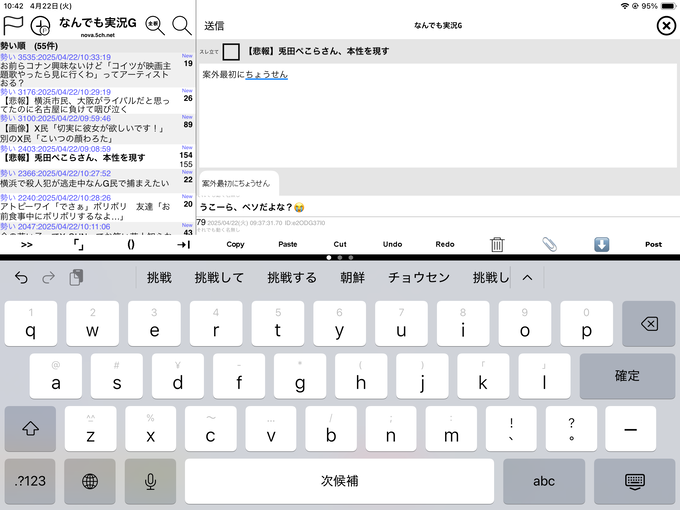680x510 pixels.
Task: Tap the keyboard clipboard paste icon
Action: point(76,278)
